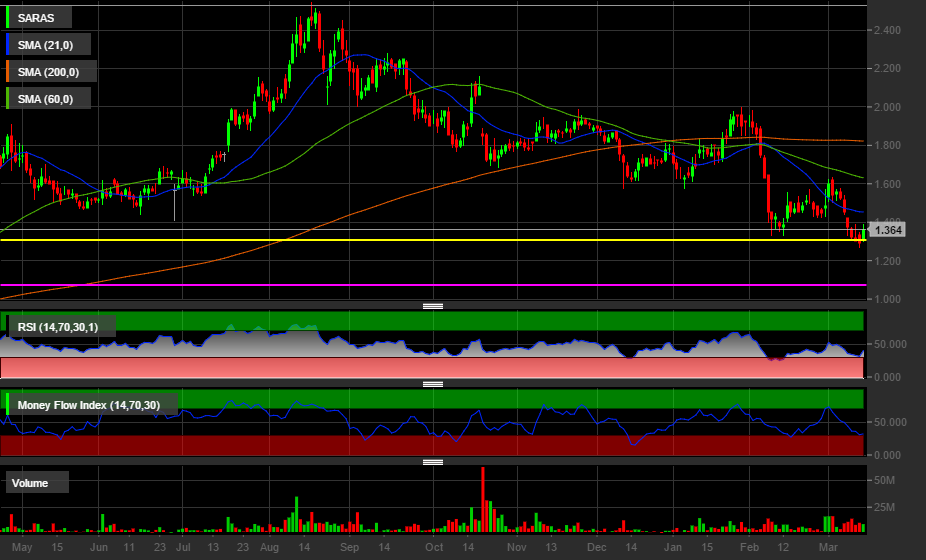Click the splitter handle above Money Flow panel
The height and width of the screenshot is (560, 926).
pyautogui.click(x=432, y=384)
